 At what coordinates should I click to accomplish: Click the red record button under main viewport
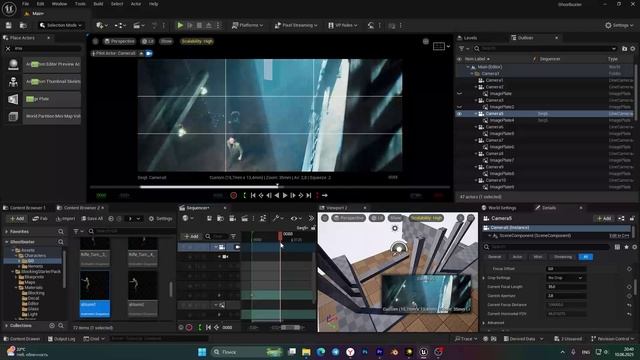click(233, 196)
